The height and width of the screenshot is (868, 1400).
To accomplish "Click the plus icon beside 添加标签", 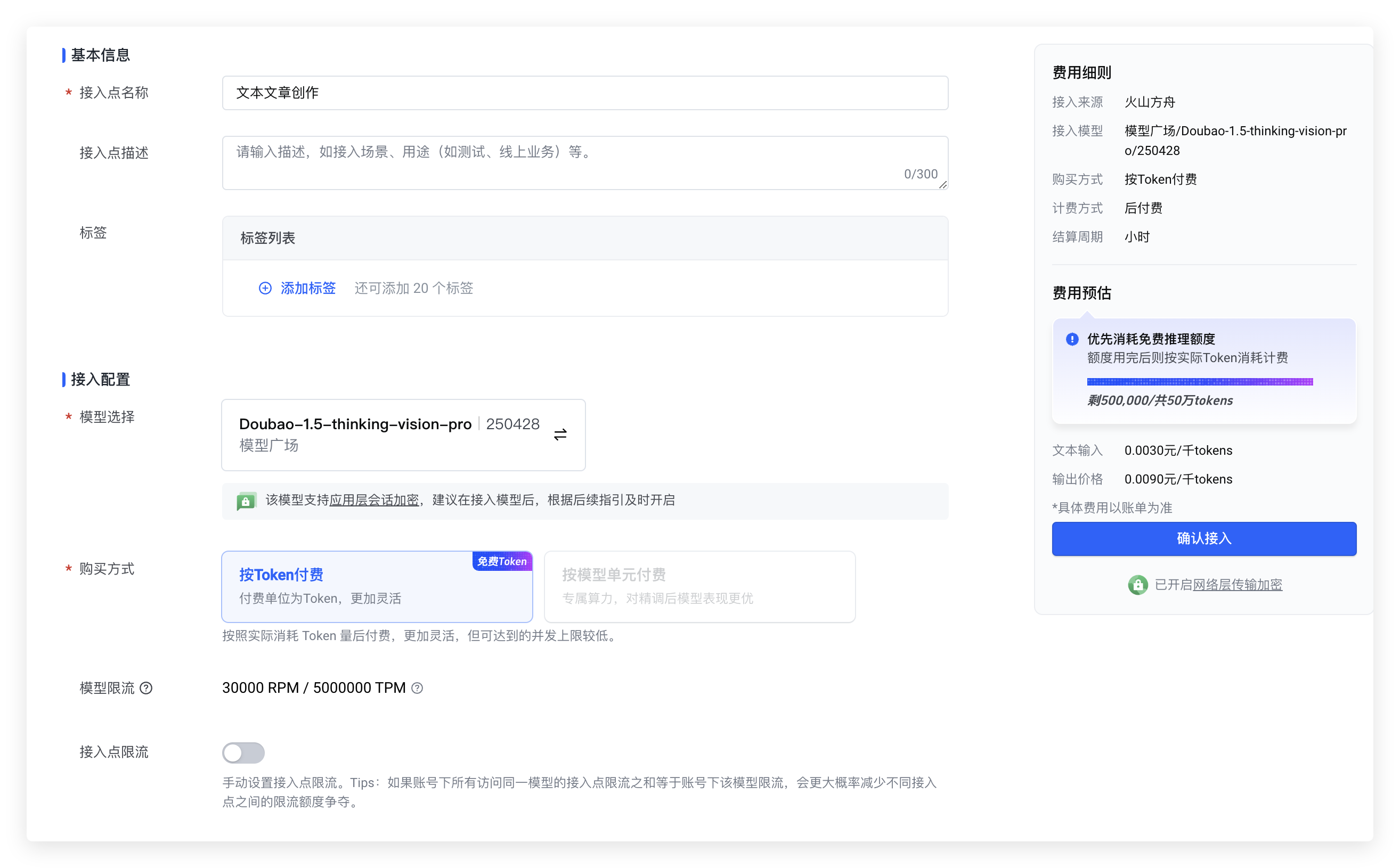I will [x=265, y=288].
